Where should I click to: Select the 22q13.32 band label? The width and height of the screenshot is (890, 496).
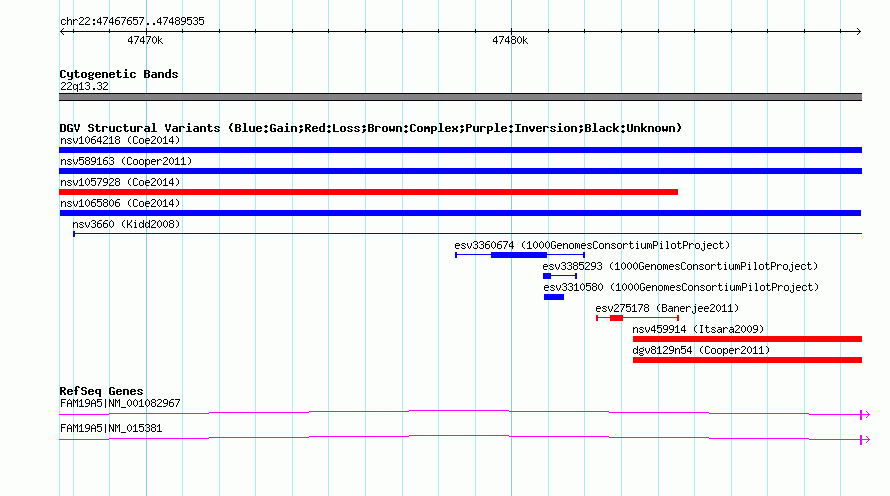pos(84,86)
